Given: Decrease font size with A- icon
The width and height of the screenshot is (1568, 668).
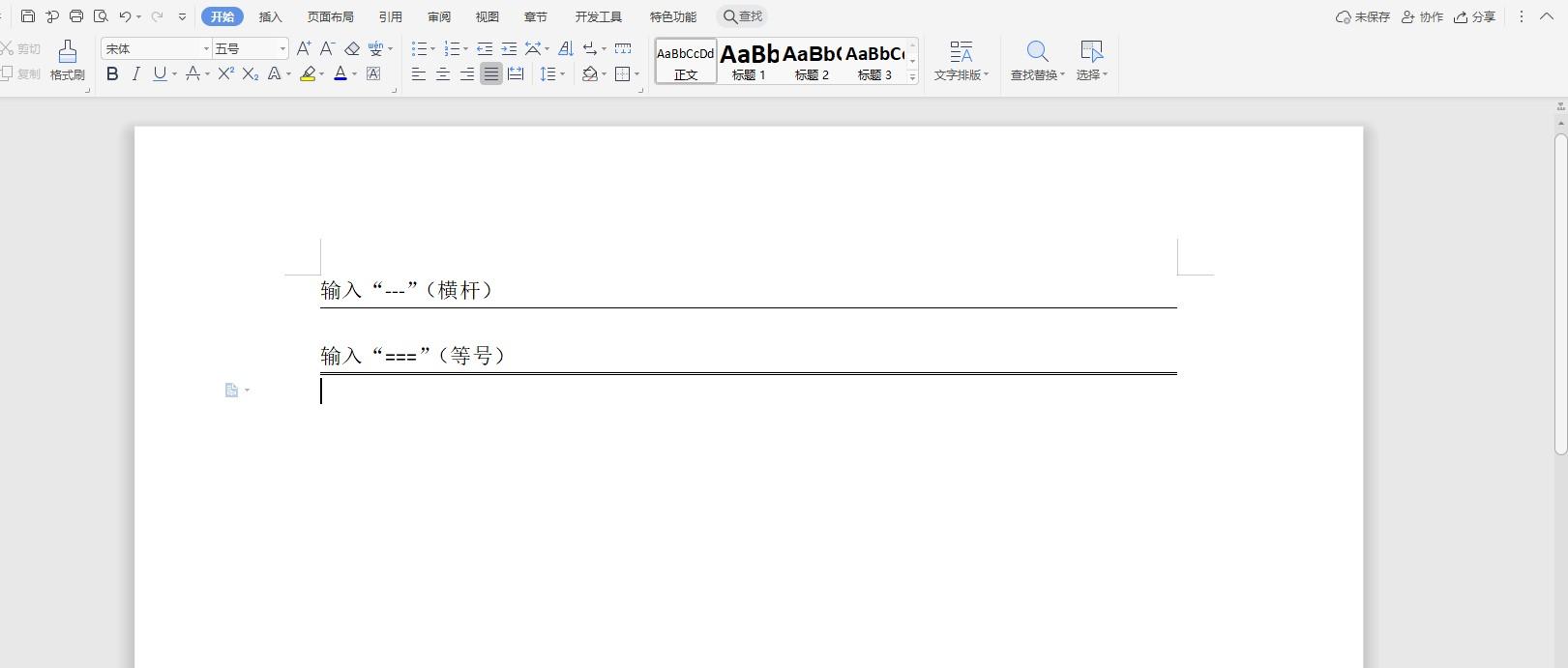Looking at the screenshot, I should [x=327, y=48].
